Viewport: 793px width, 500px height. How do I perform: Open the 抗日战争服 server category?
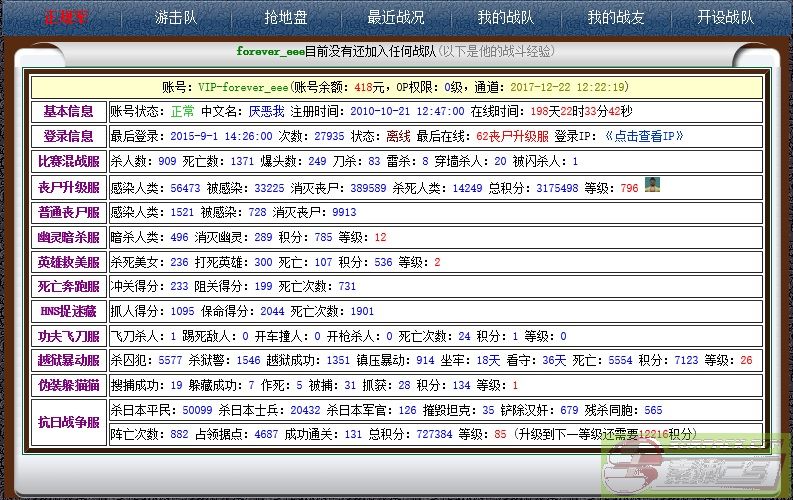68,422
